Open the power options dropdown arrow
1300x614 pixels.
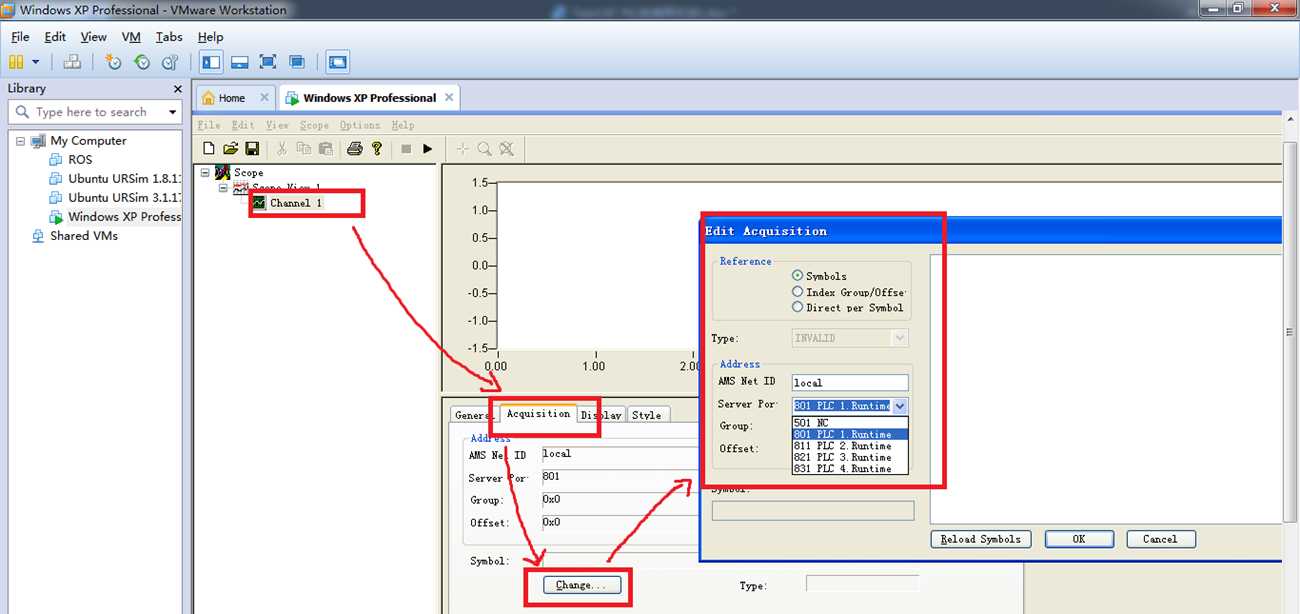[35, 62]
